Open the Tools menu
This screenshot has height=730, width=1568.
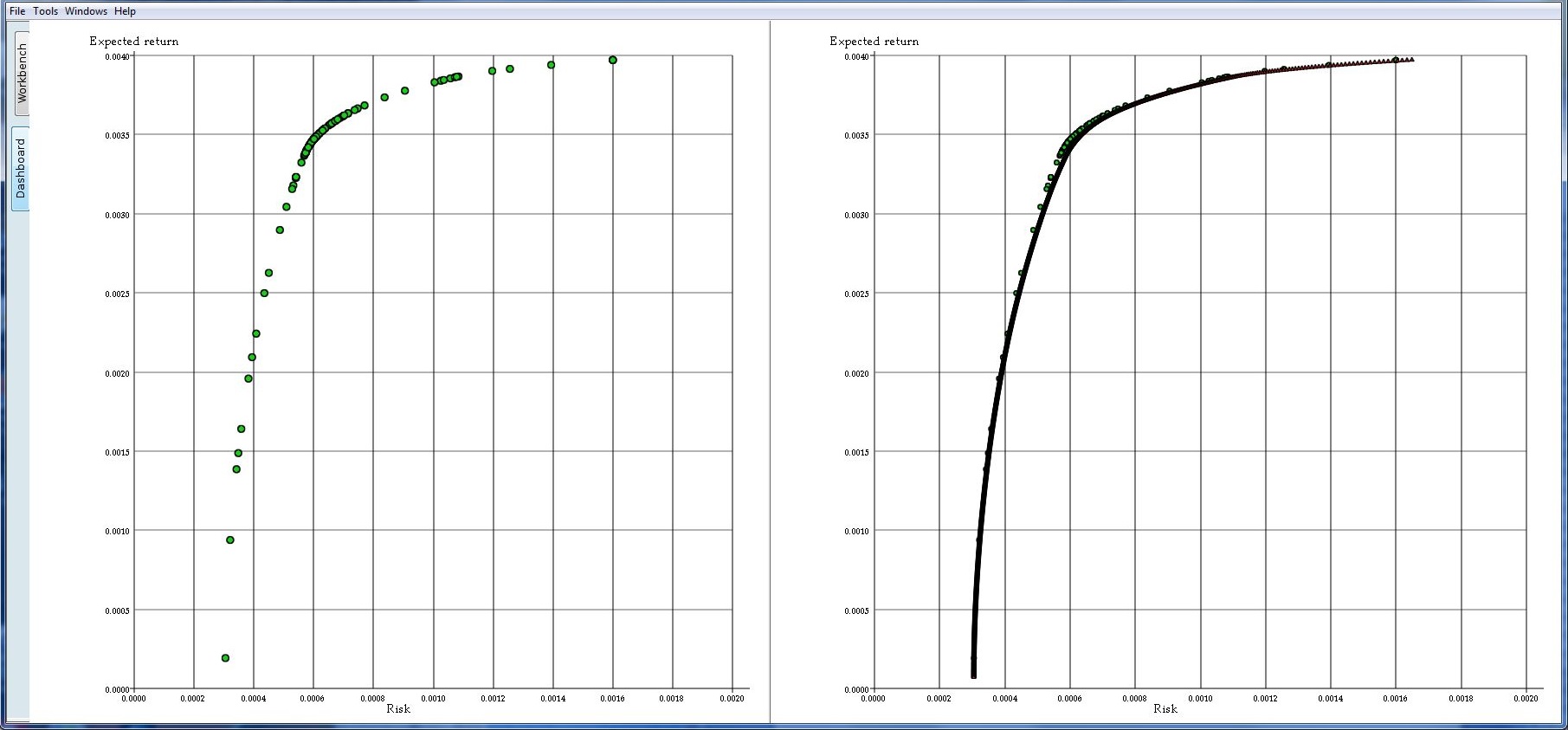[46, 11]
